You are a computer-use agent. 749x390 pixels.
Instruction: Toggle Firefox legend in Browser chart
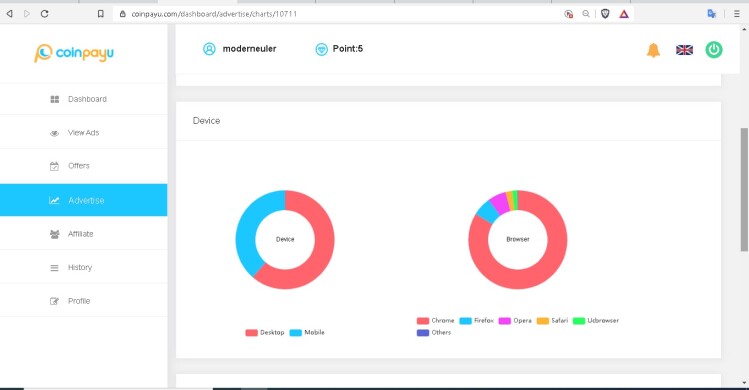click(x=477, y=321)
